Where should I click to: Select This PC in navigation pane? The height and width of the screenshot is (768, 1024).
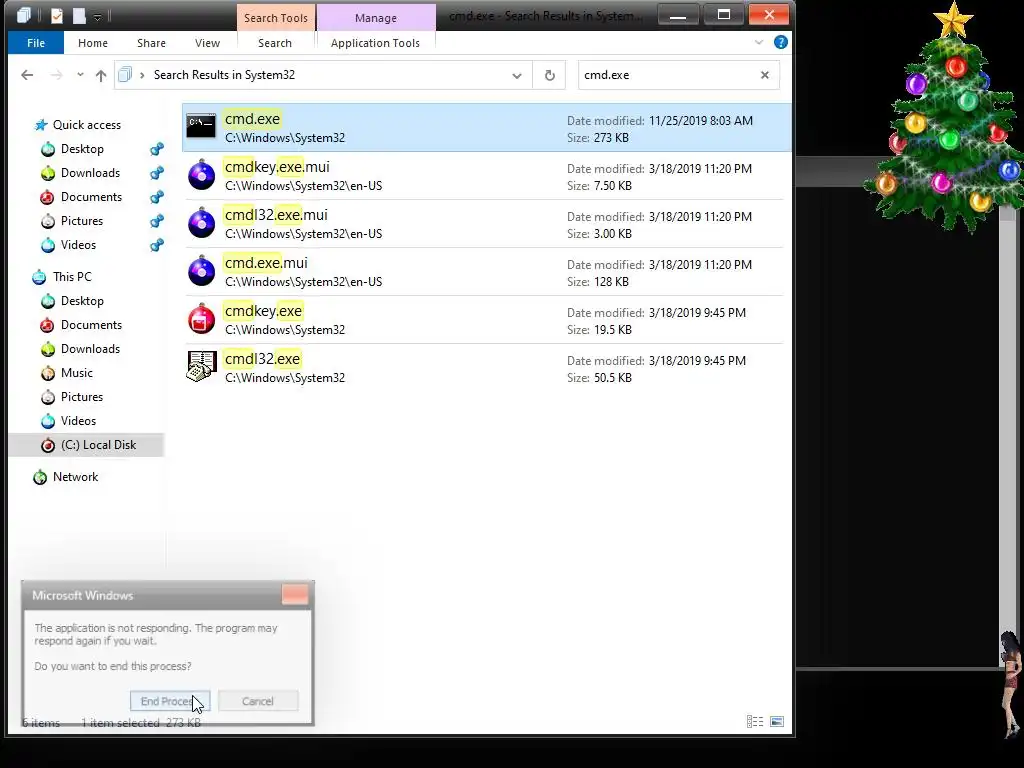pos(72,277)
